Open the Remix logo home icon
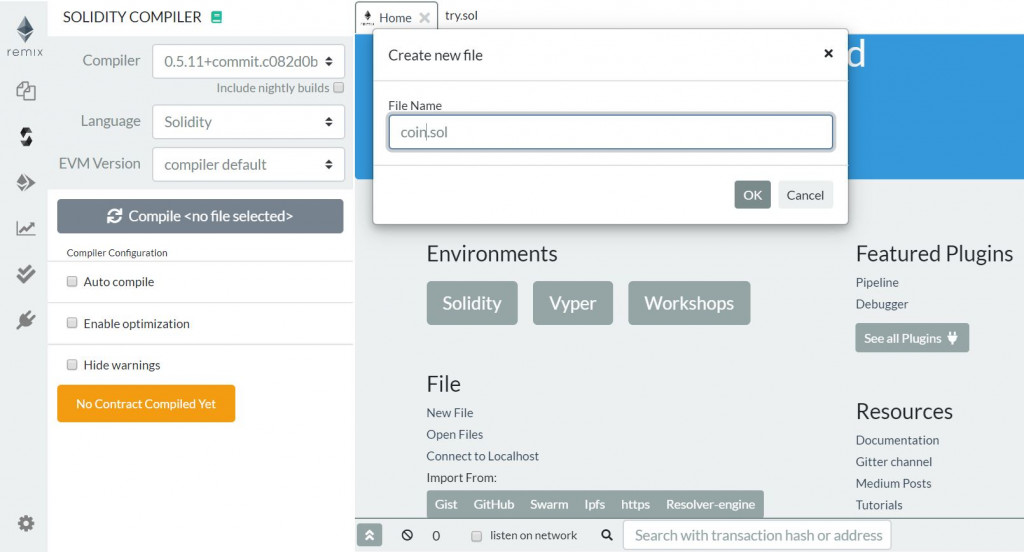Viewport: 1024px width, 552px height. click(25, 37)
